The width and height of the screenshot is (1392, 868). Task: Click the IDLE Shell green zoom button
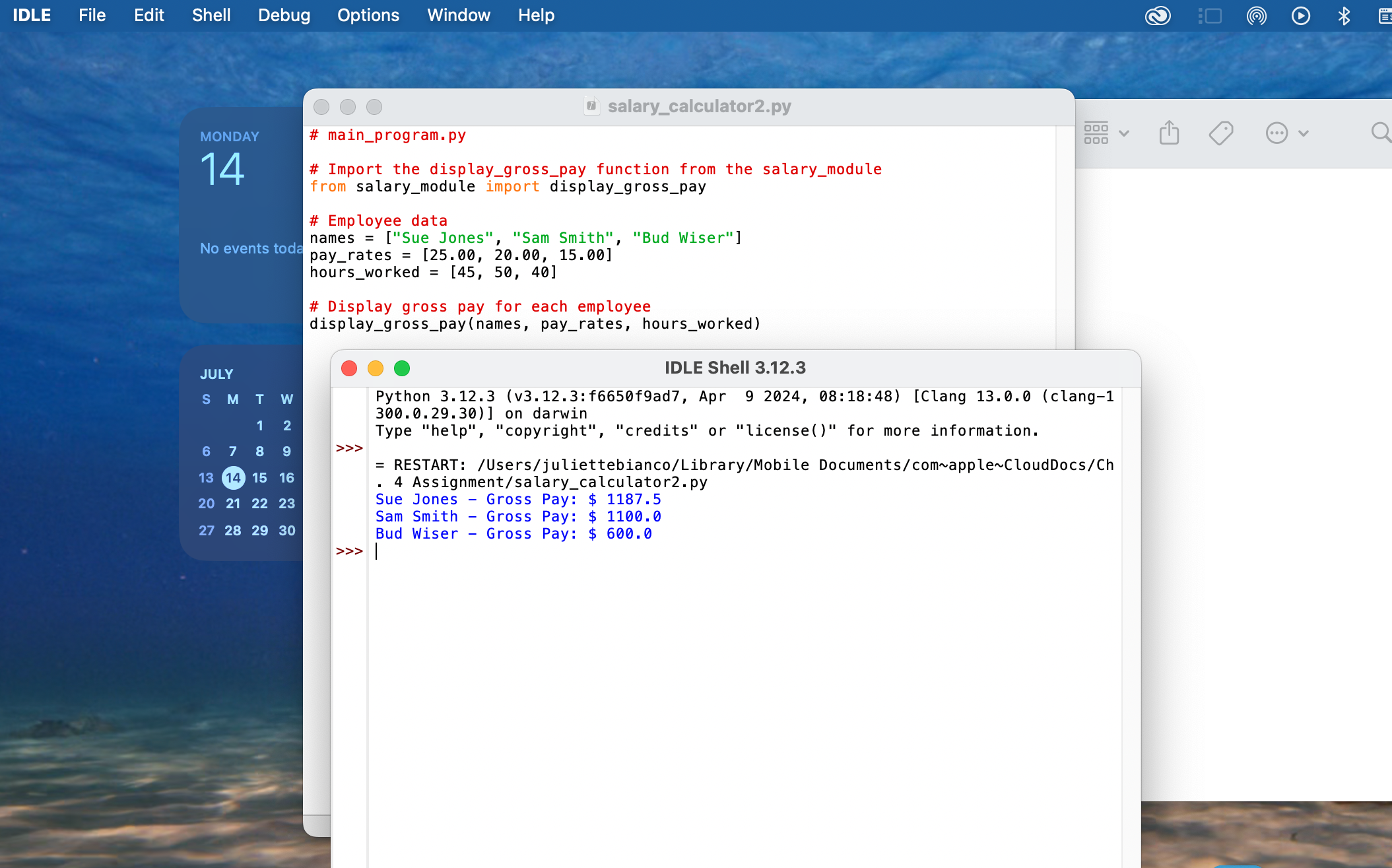tap(402, 368)
